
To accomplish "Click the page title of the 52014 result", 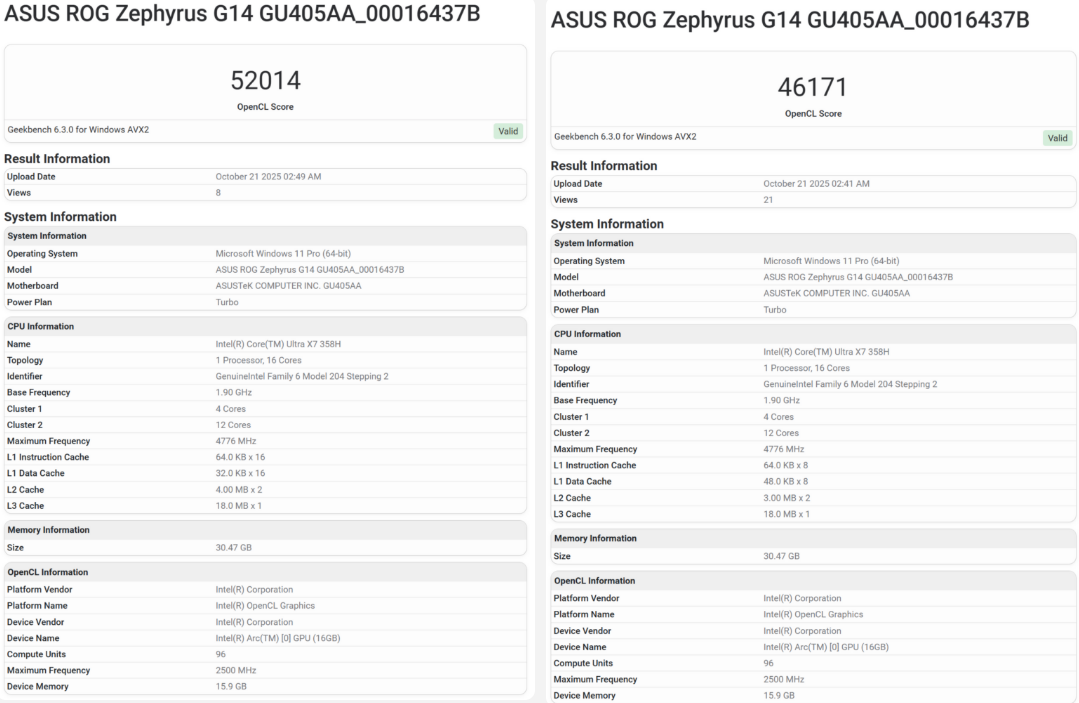I will point(242,14).
